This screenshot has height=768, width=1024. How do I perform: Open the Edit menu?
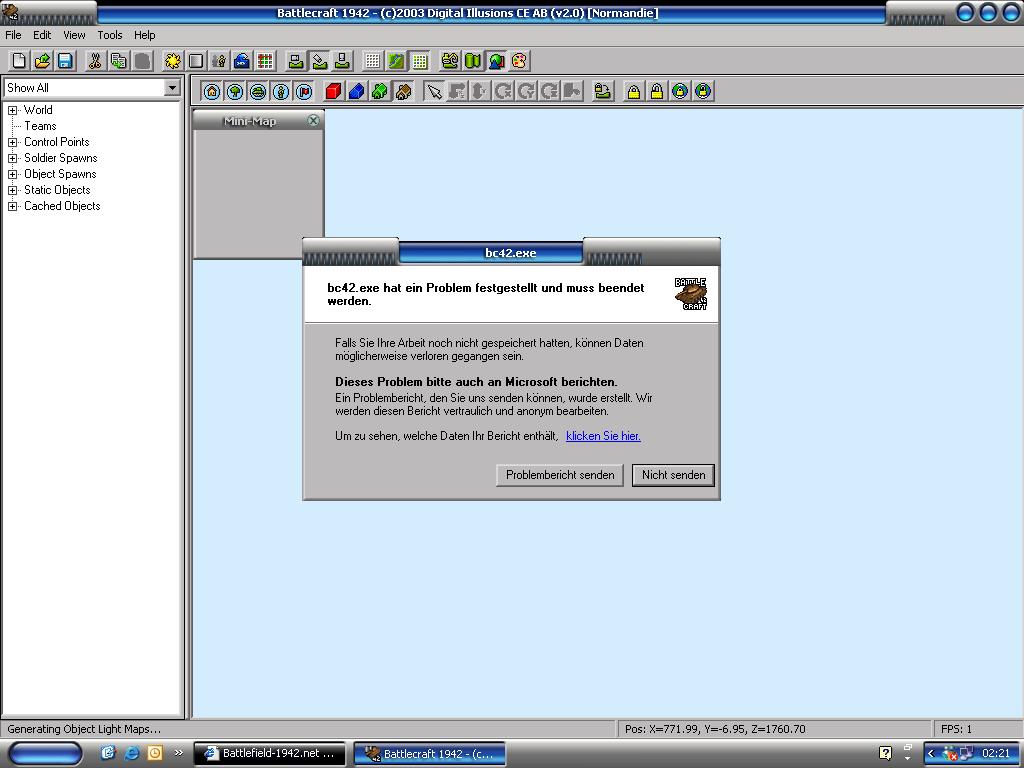tap(42, 35)
